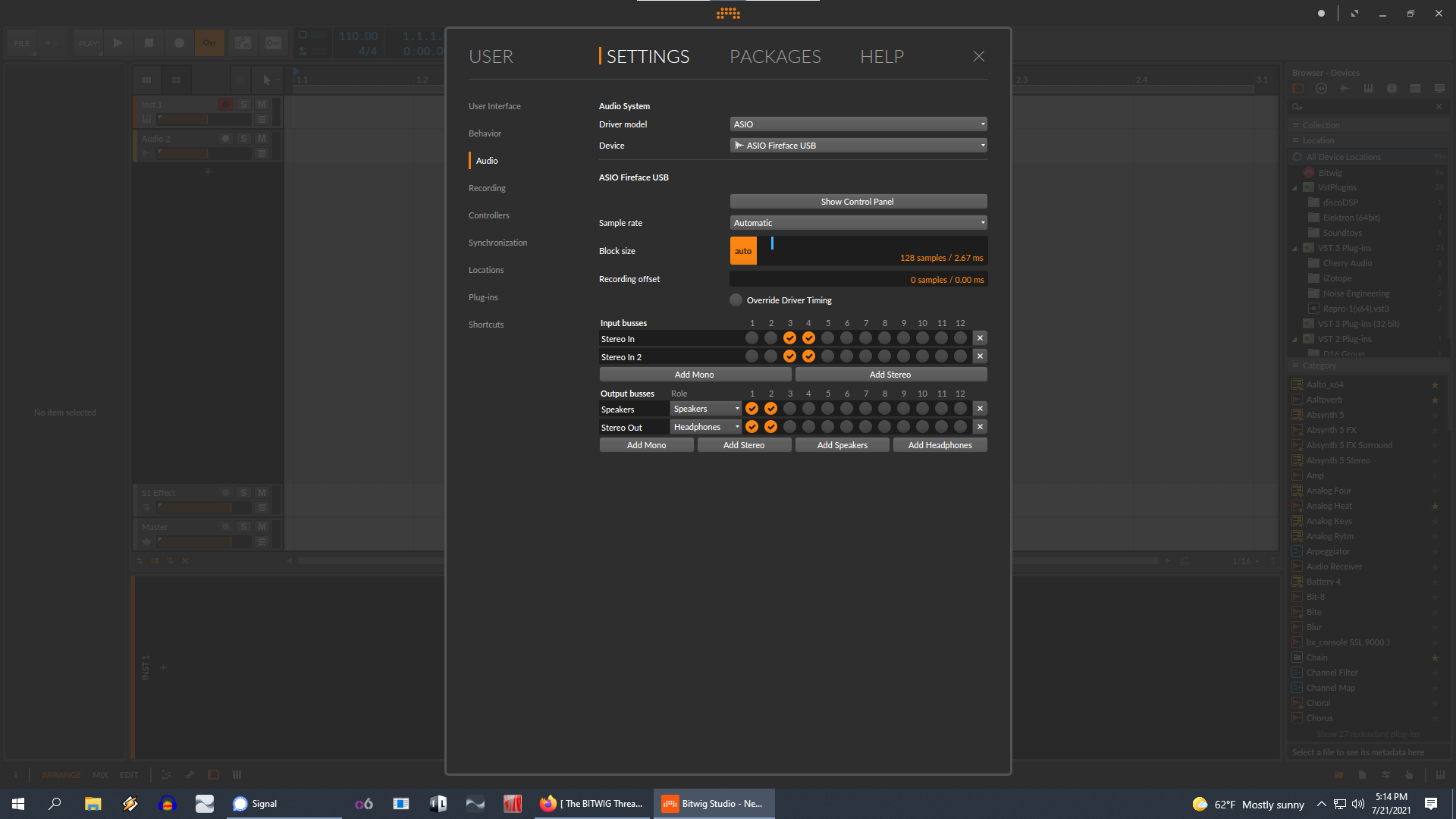
Task: Open Headphones role dropdown for Stereo Out
Action: pyautogui.click(x=706, y=427)
